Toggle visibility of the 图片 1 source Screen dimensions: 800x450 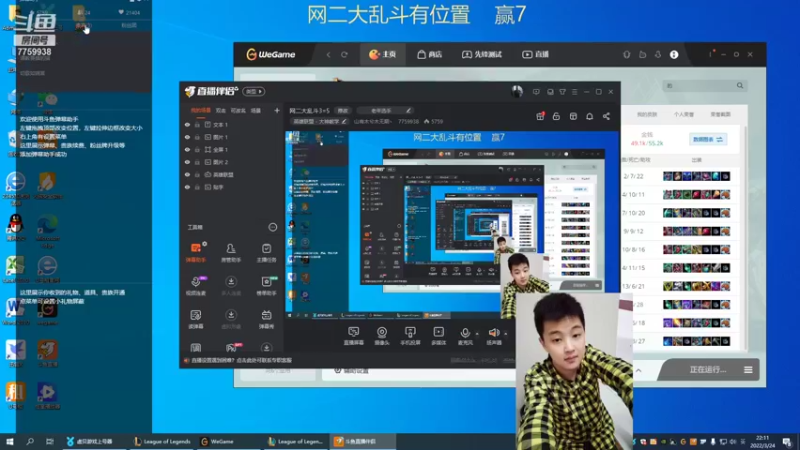coord(187,137)
